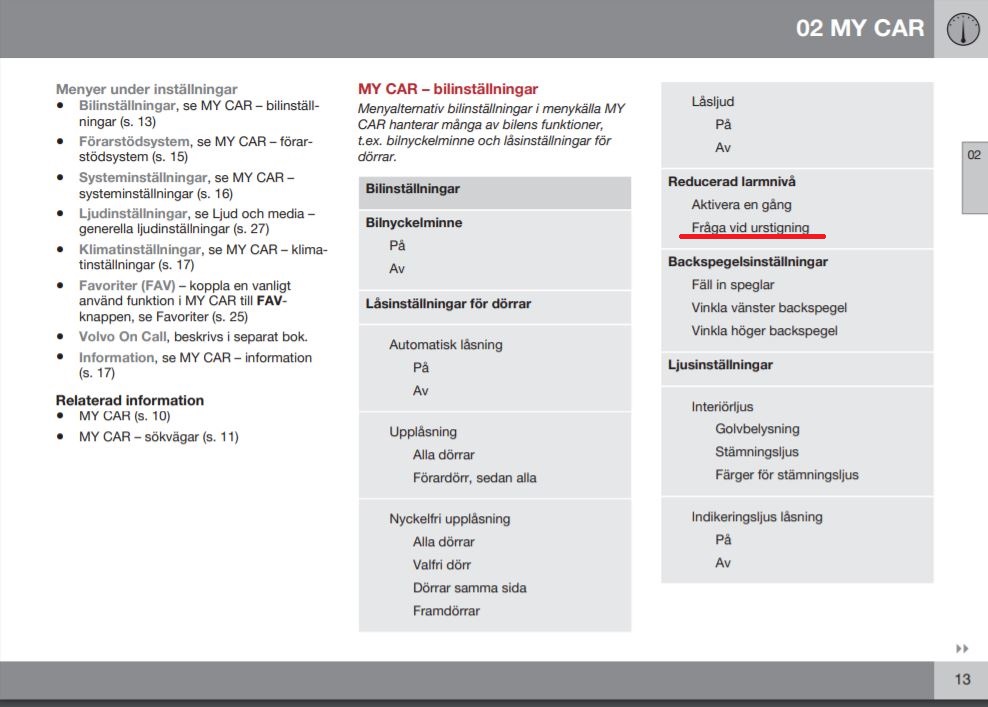
Task: Select the 02 chapter tab on right edge
Action: pos(974,178)
